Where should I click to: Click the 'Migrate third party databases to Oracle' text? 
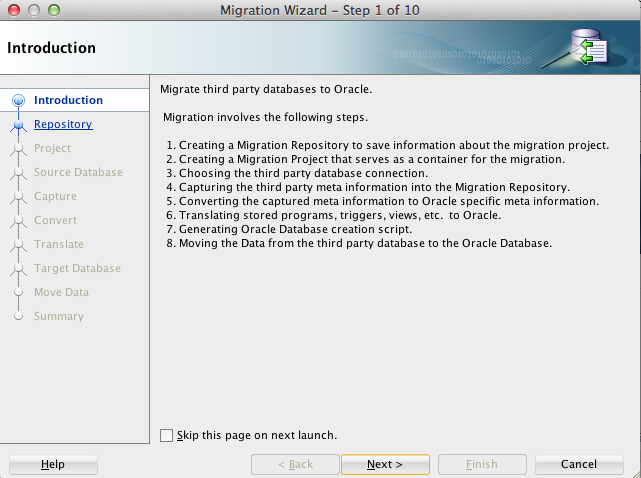click(266, 89)
